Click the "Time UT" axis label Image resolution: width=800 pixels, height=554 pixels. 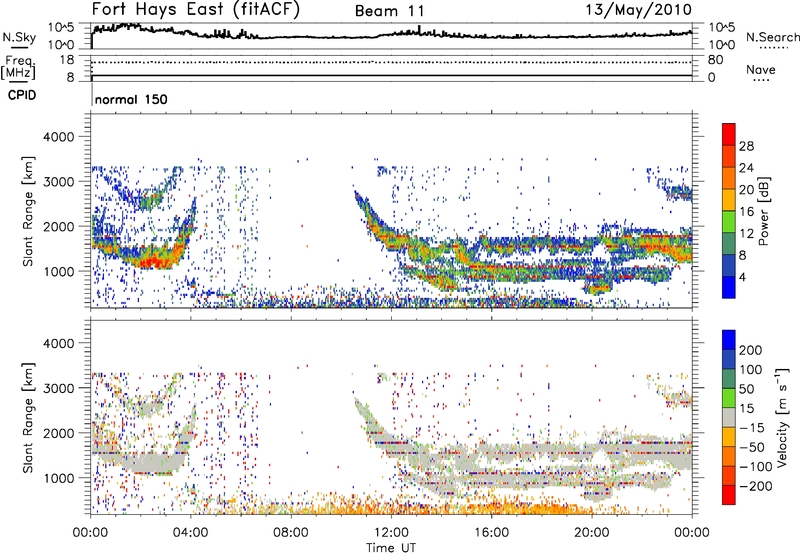[x=391, y=548]
